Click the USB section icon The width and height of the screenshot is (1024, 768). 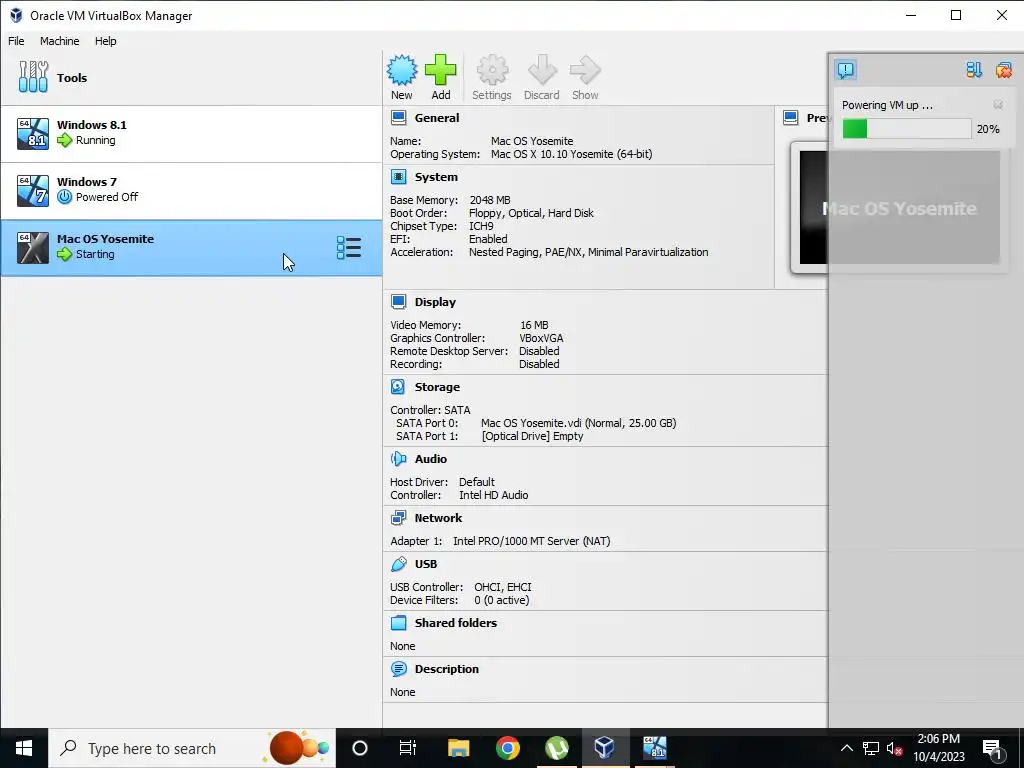(398, 564)
